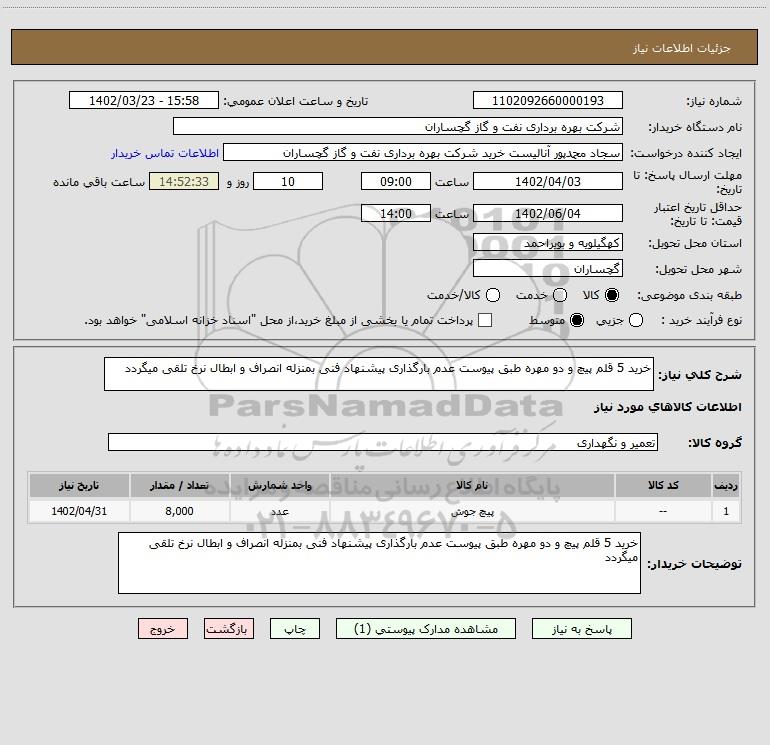
Task: Click the نام کالا column header
Action: pyautogui.click(x=472, y=485)
